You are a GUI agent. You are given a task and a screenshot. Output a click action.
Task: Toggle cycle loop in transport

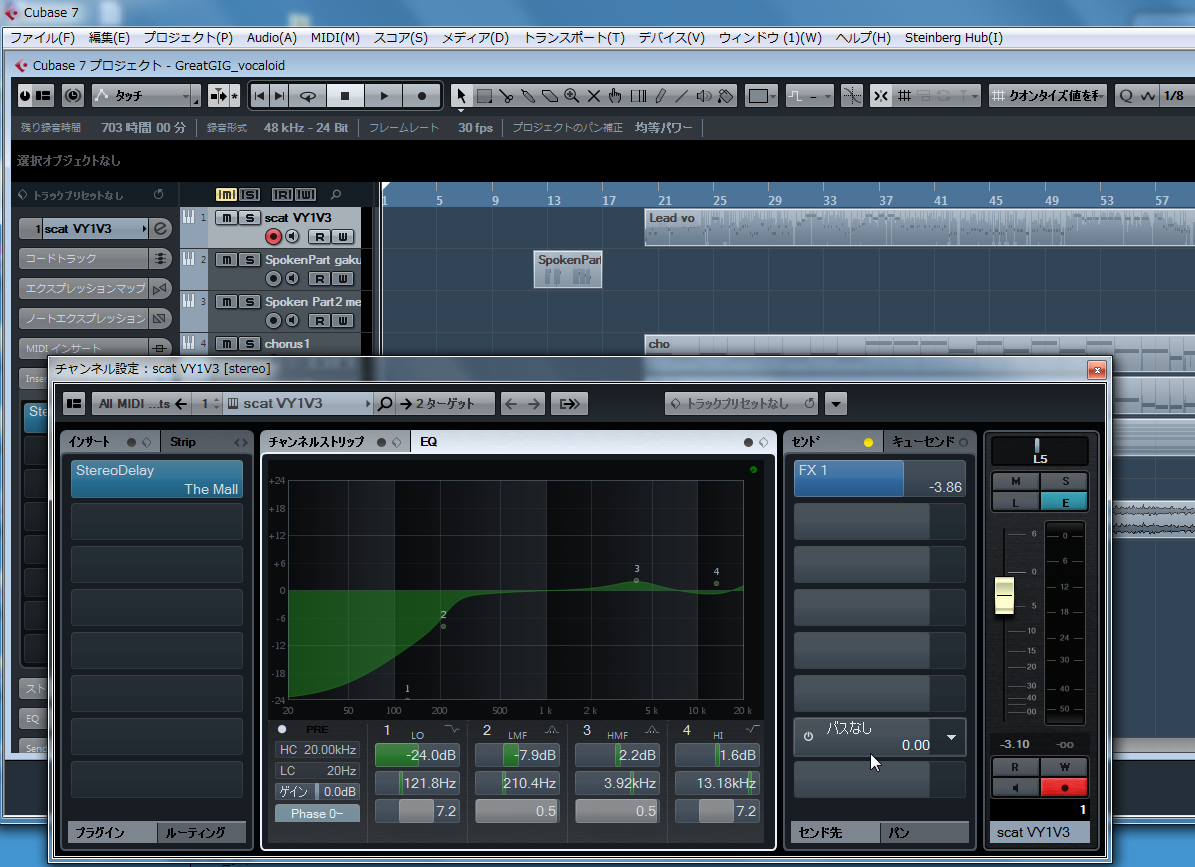click(308, 96)
